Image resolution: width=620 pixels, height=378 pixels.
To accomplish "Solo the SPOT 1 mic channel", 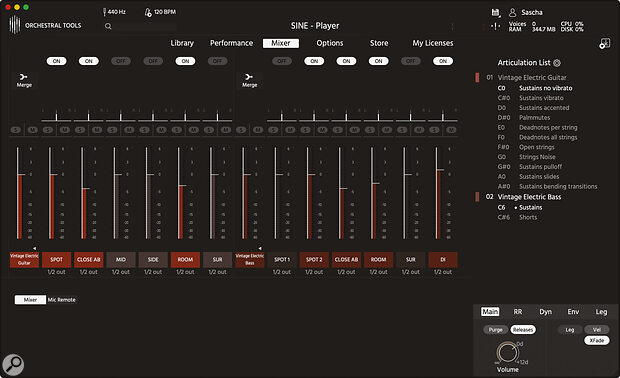I will pyautogui.click(x=273, y=130).
